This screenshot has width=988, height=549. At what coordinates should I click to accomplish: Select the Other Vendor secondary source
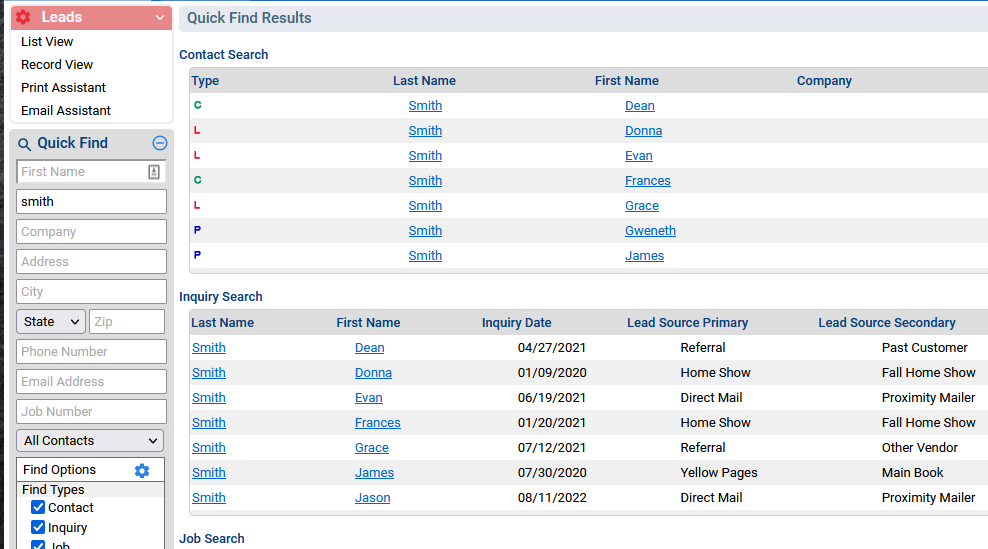click(919, 448)
